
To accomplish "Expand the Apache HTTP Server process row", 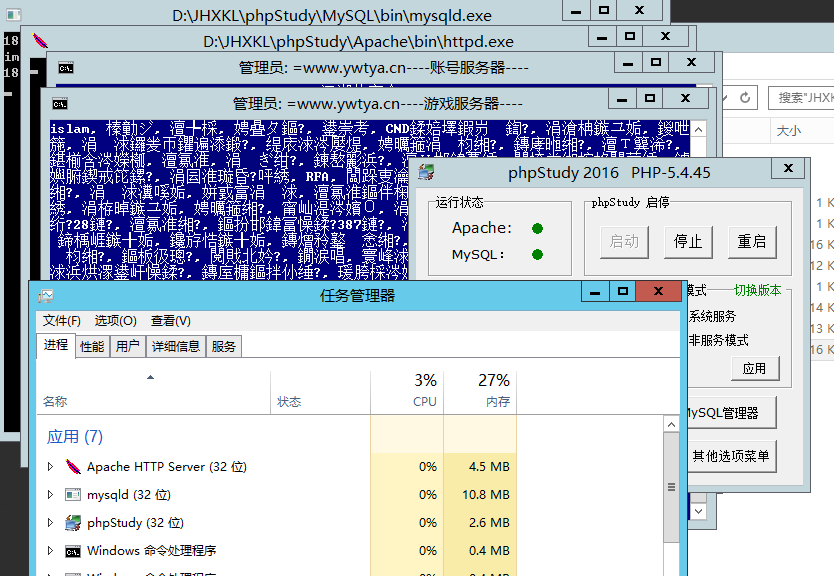I will 51,467.
